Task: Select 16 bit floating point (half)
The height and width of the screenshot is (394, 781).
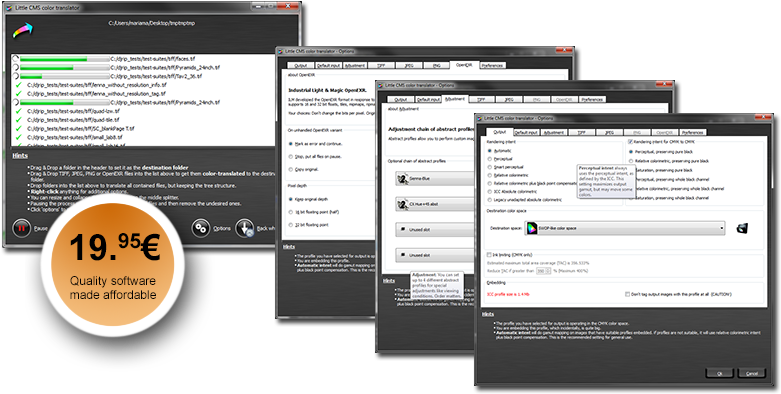Action: click(290, 212)
